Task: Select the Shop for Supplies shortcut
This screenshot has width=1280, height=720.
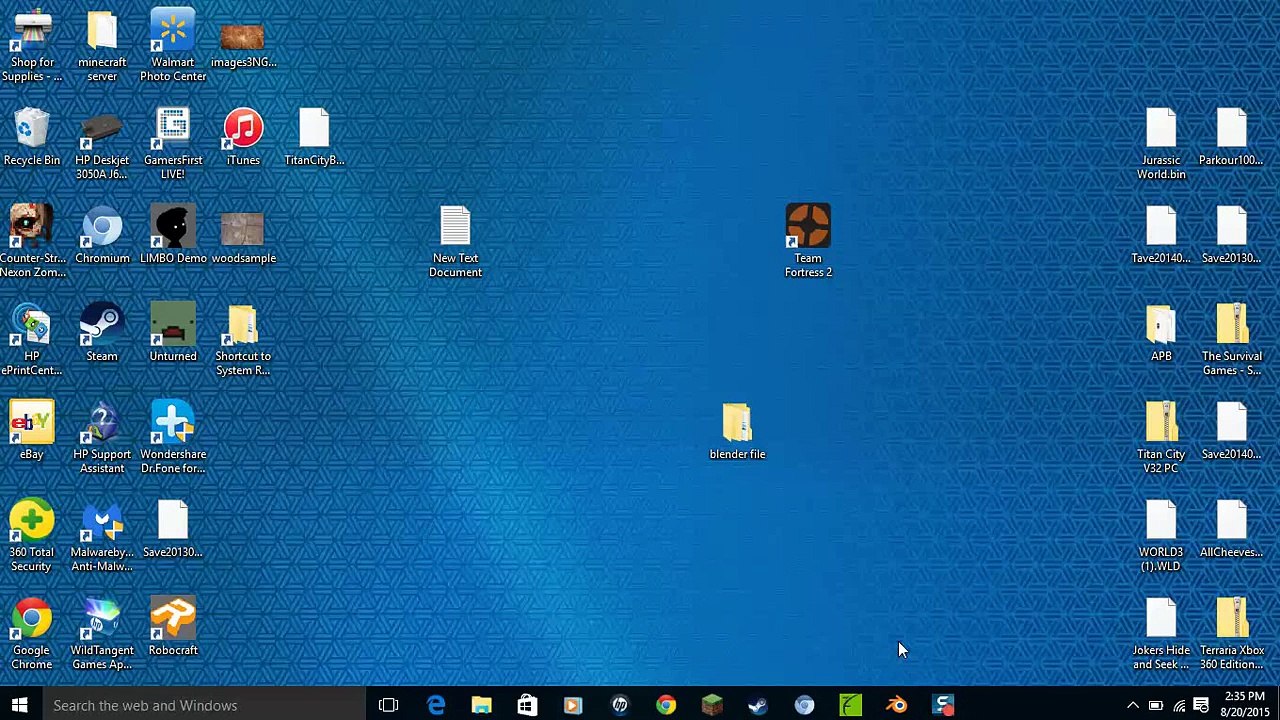Action: point(32,47)
